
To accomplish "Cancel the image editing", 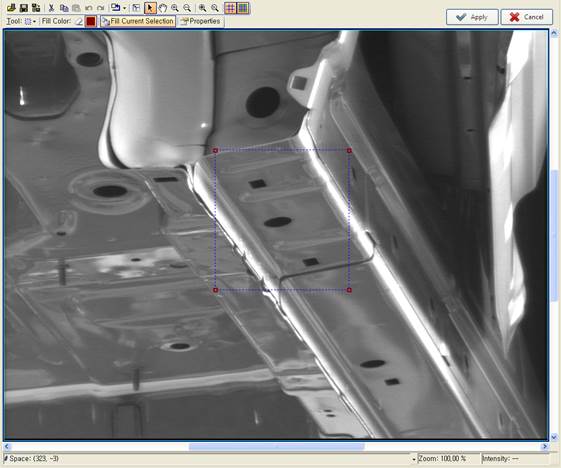I will (527, 17).
